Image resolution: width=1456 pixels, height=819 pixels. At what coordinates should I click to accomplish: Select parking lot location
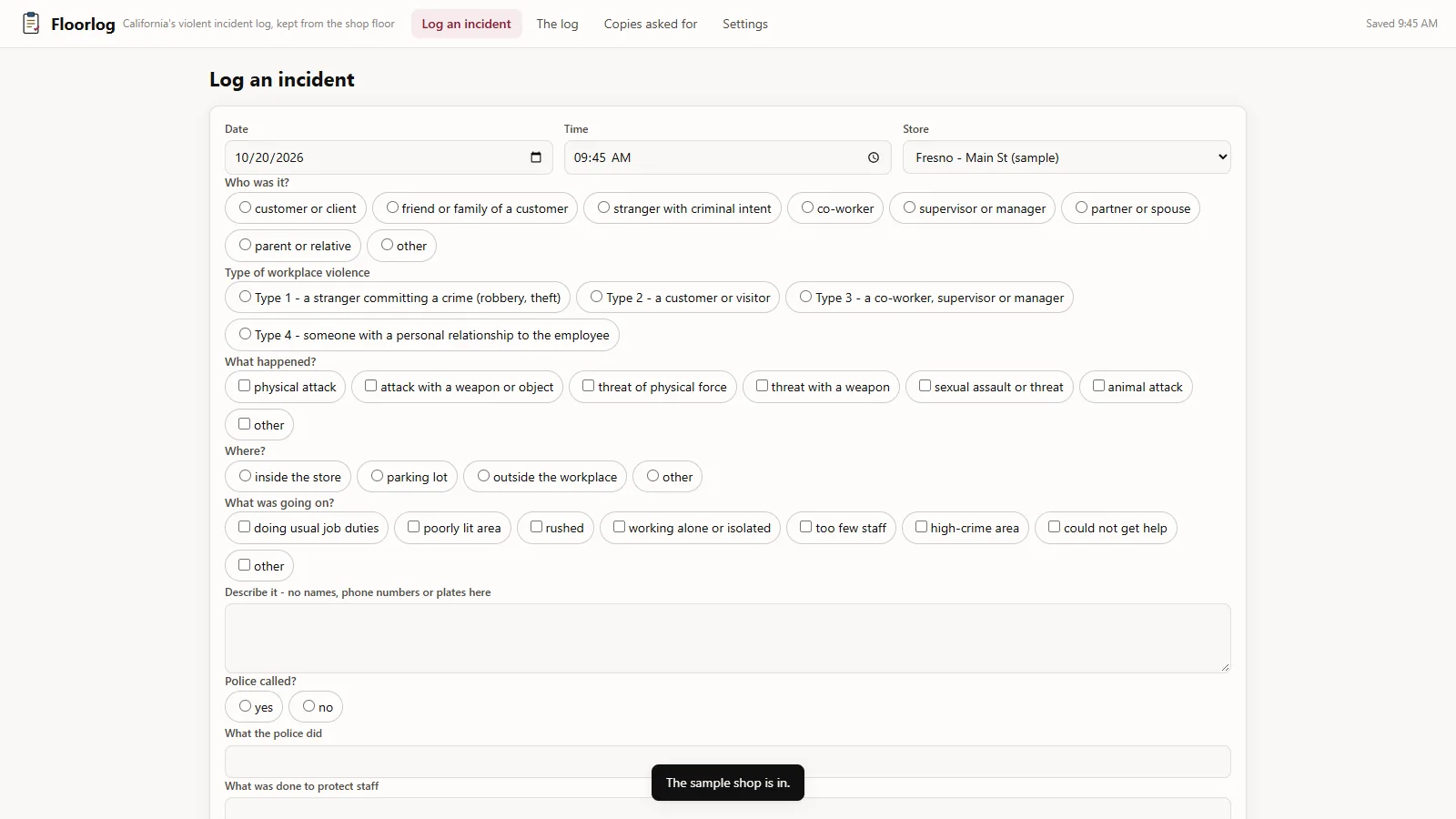pos(408,477)
